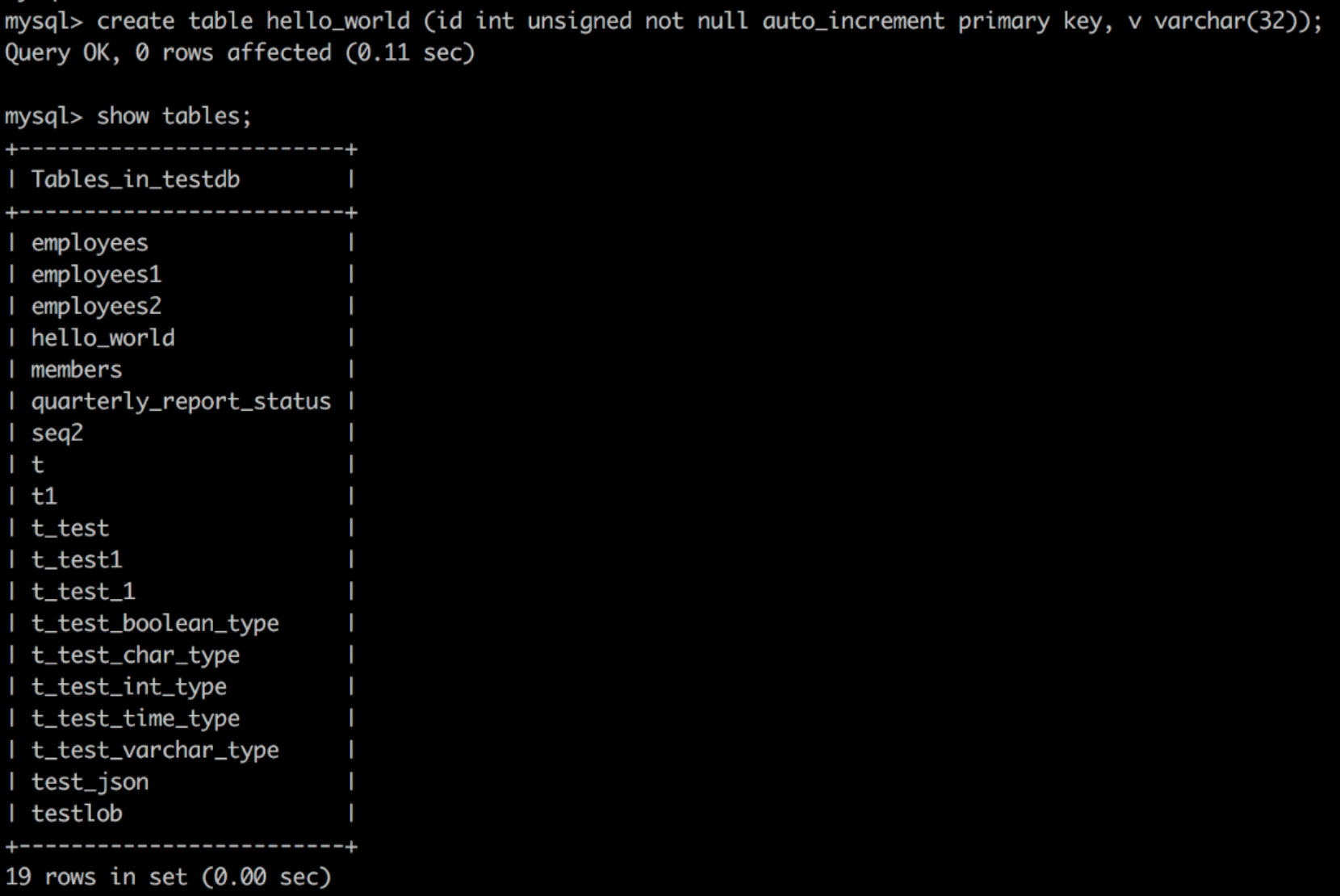Click the t_test_1 table entry
1340x896 pixels.
[x=83, y=592]
